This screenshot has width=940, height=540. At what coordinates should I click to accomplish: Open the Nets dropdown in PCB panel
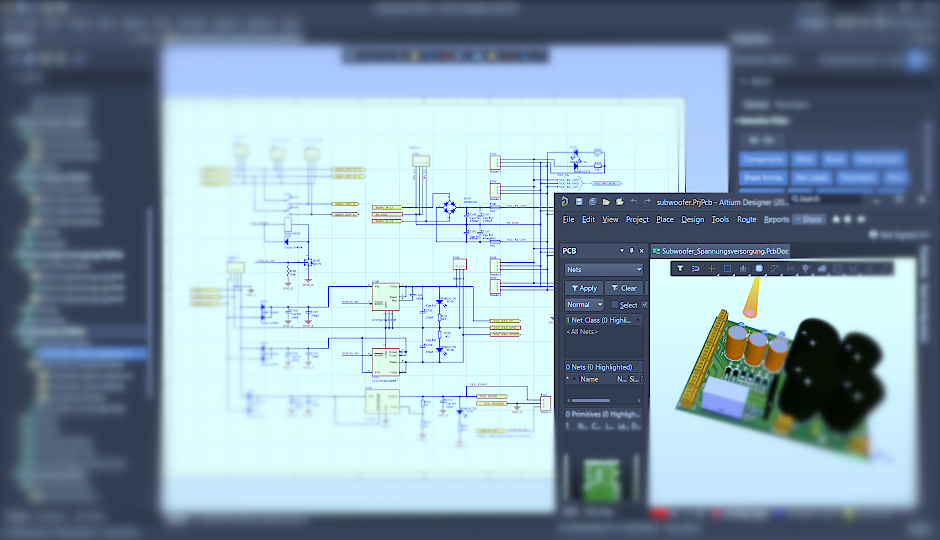[604, 269]
